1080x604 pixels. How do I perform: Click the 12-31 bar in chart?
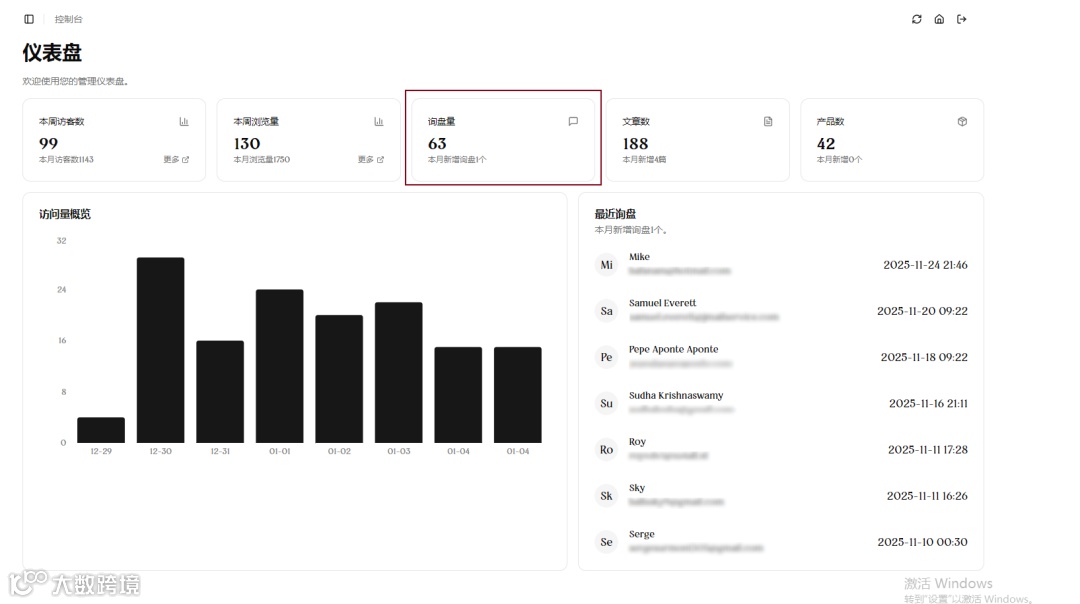pos(220,392)
